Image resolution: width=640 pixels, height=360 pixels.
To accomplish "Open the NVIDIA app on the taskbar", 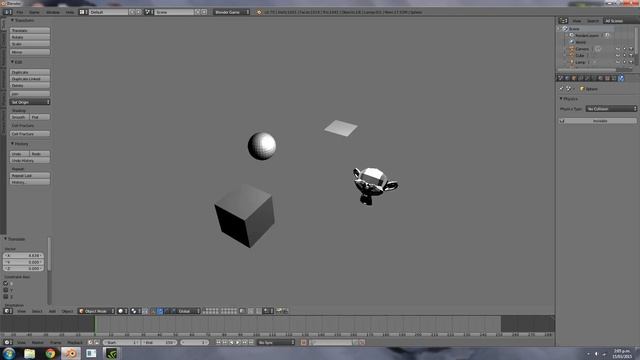I will point(111,353).
